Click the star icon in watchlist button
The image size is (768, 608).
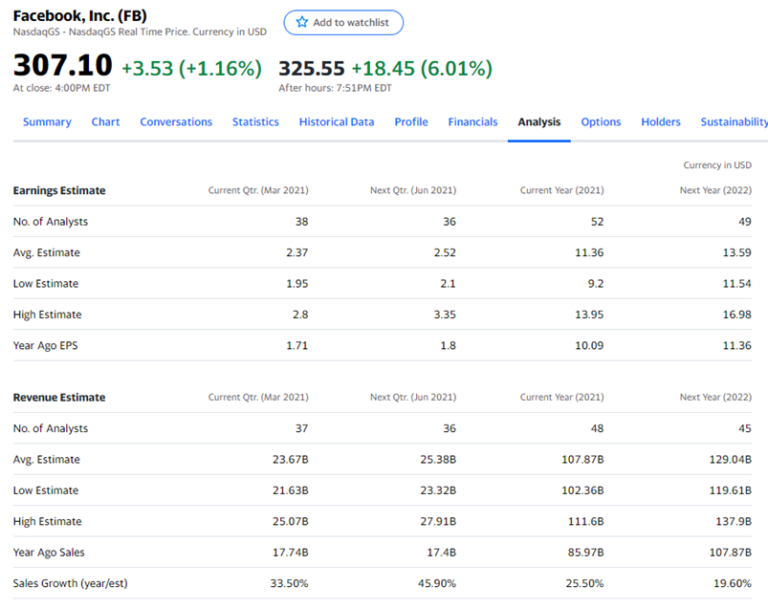click(302, 22)
